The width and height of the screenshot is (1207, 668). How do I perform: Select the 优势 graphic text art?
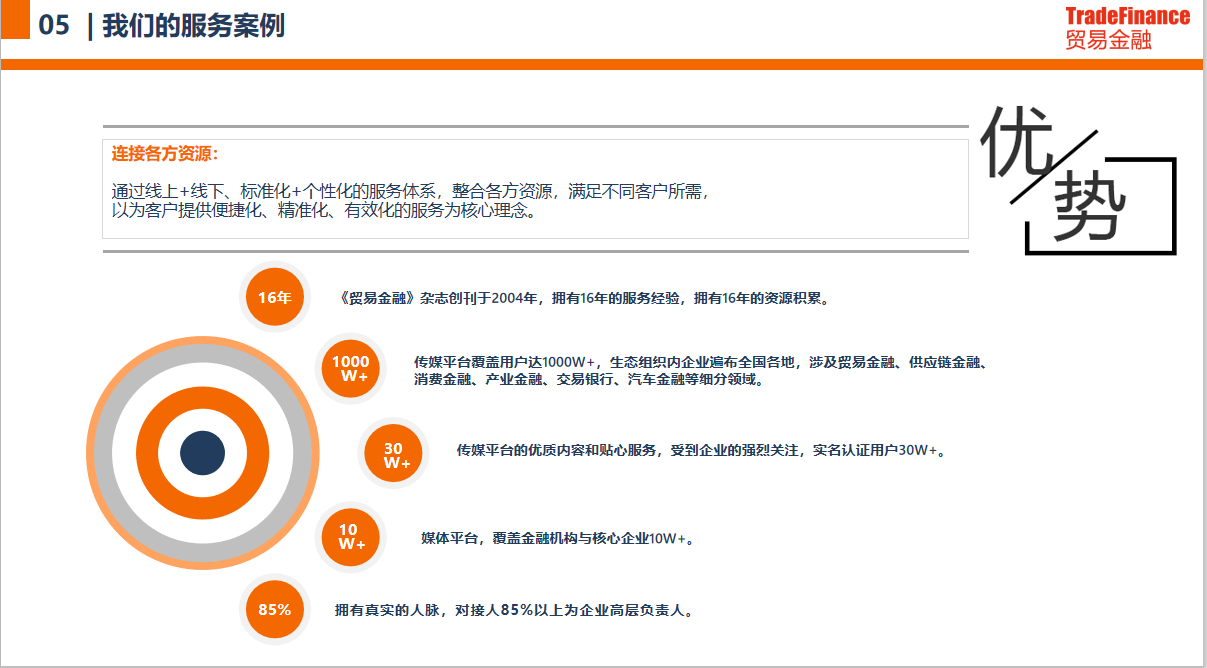click(x=1075, y=179)
